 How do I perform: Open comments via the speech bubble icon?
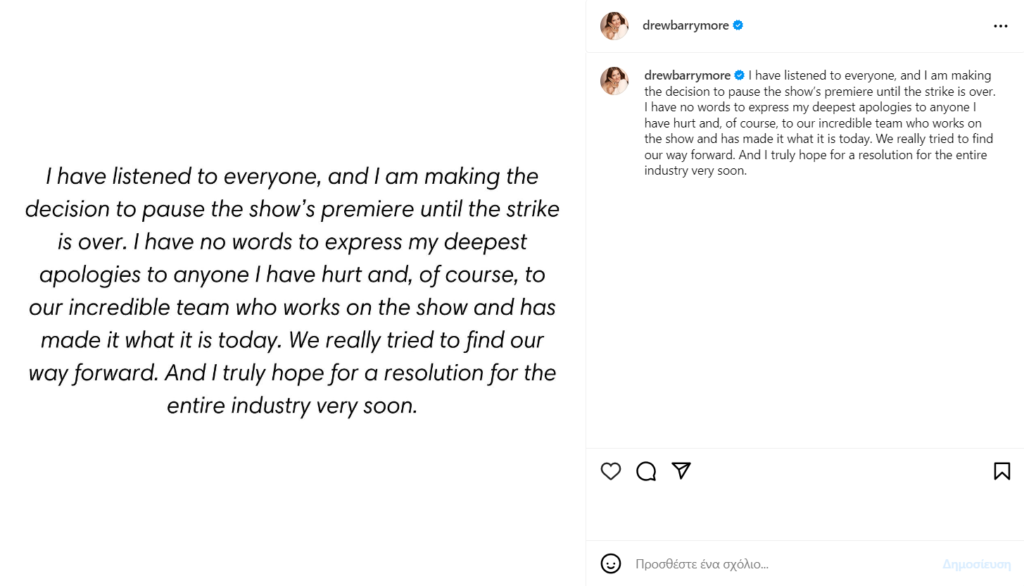click(646, 471)
